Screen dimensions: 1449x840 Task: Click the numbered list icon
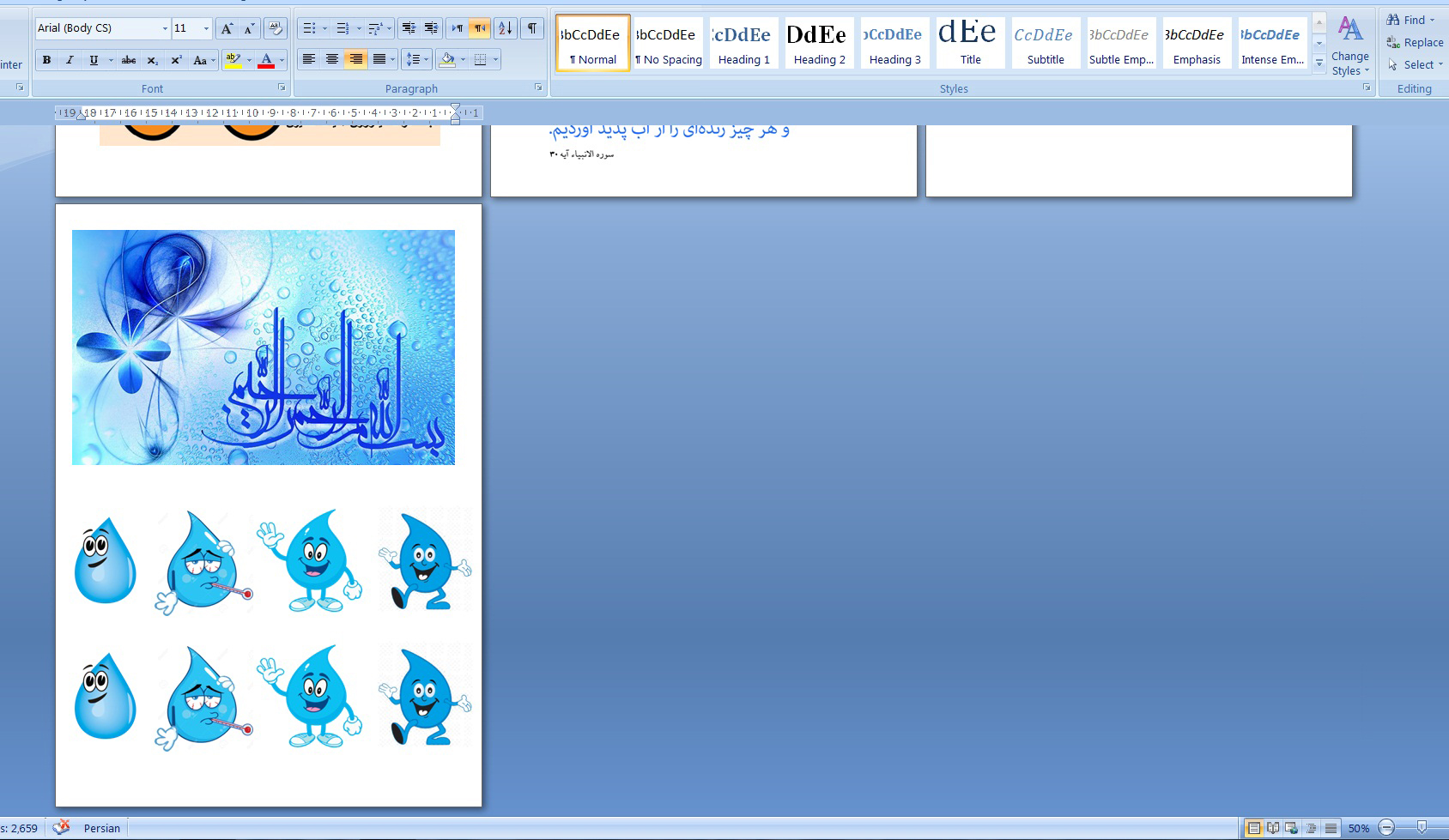tap(342, 28)
